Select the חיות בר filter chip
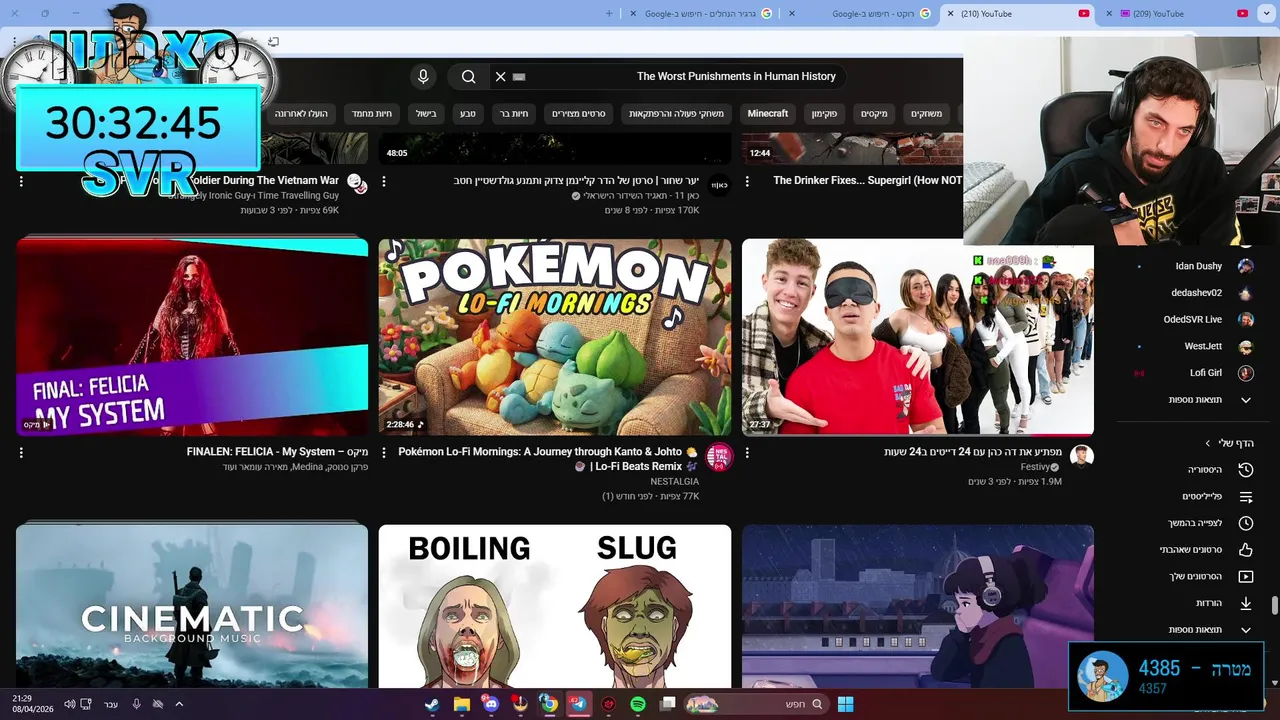This screenshot has height=720, width=1280. [514, 113]
